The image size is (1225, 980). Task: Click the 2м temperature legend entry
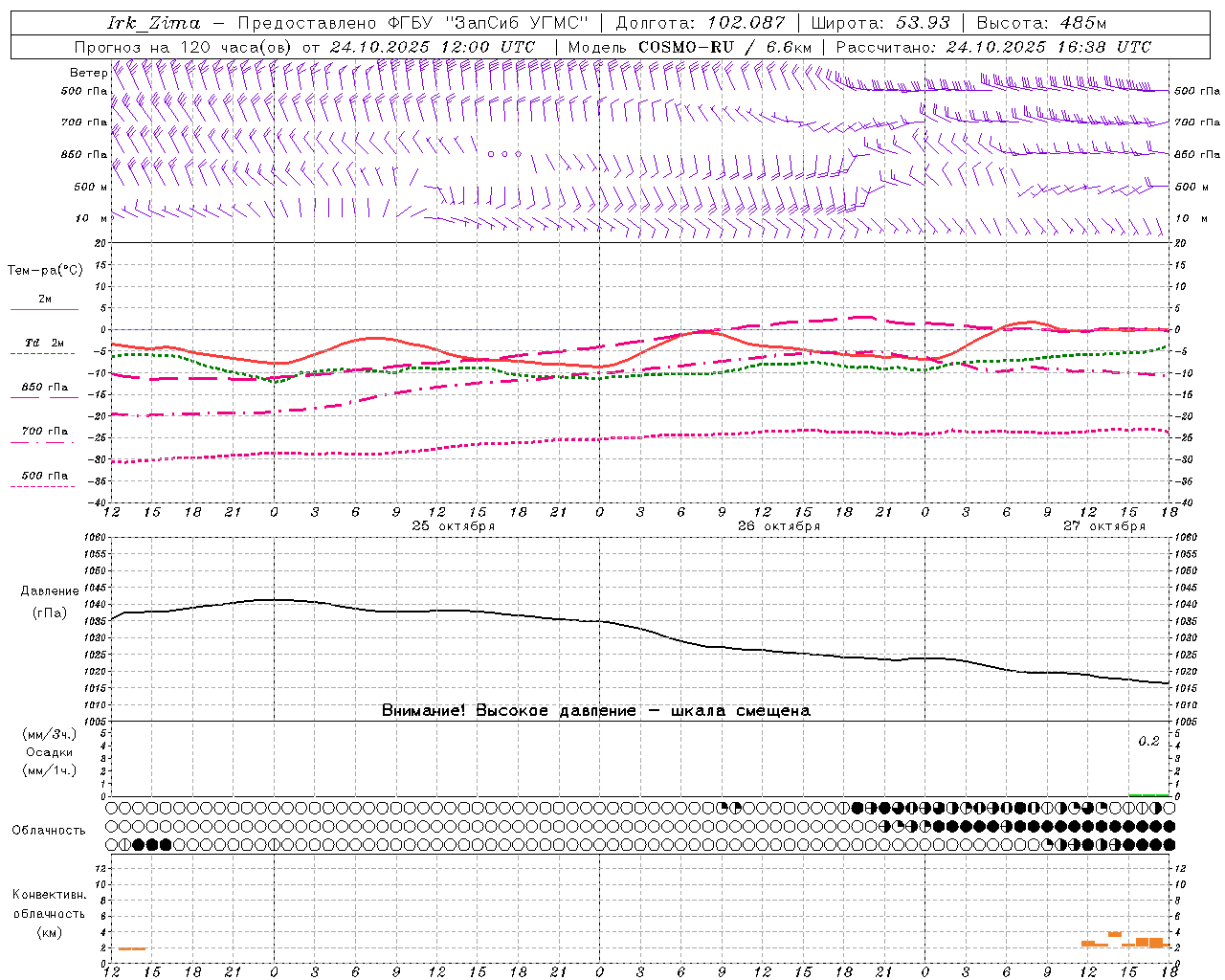pyautogui.click(x=45, y=300)
